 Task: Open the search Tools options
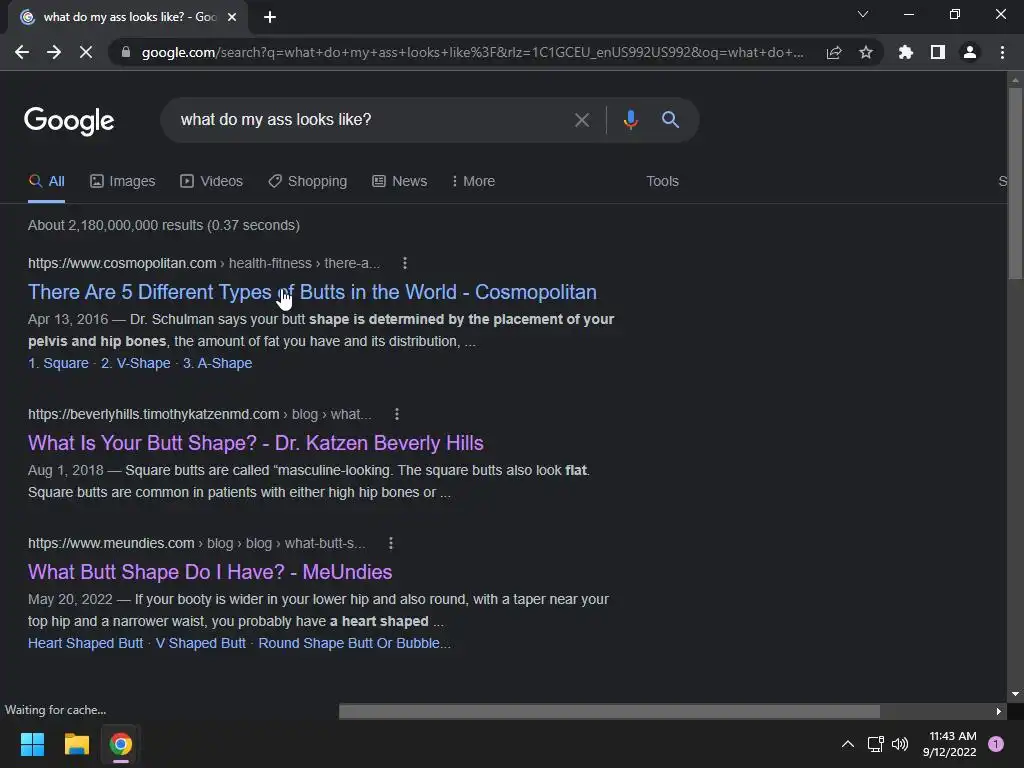point(662,182)
